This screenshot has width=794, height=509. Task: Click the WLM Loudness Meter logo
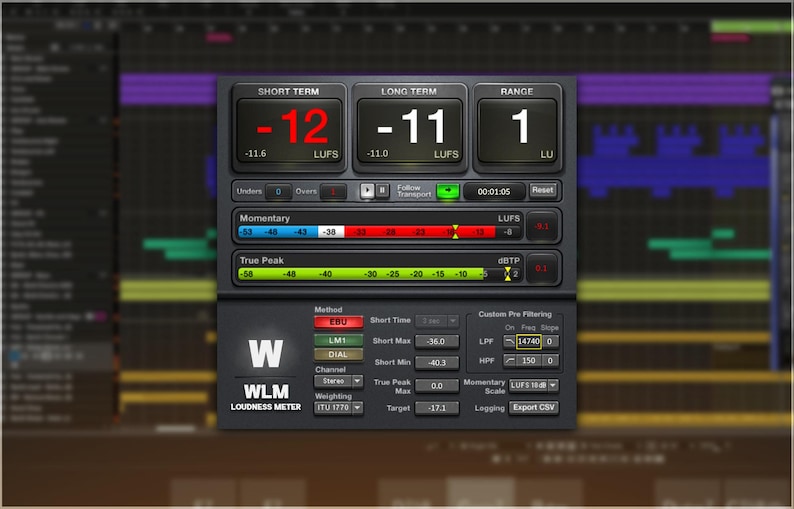[265, 375]
